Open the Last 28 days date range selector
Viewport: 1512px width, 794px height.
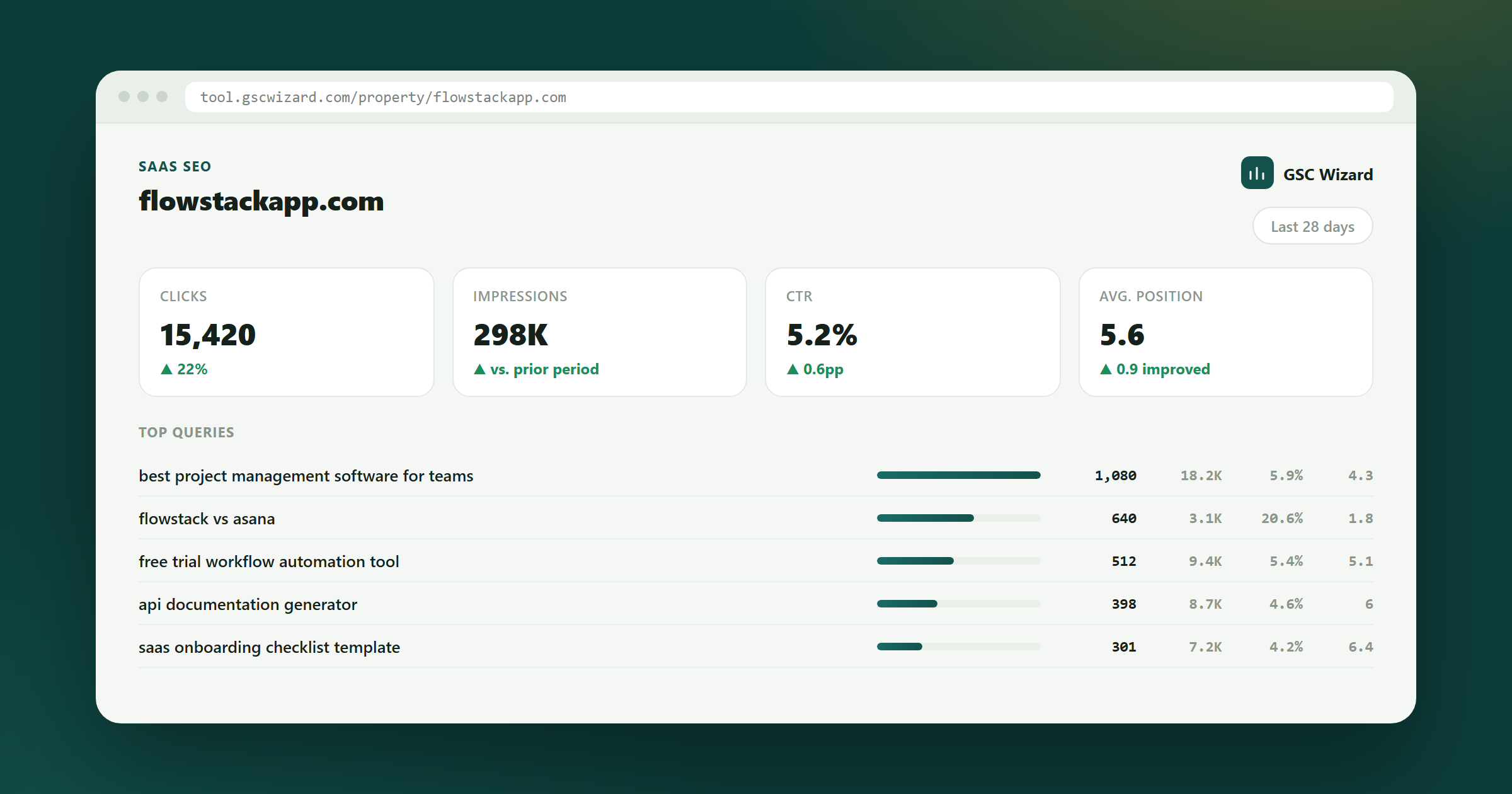[1312, 226]
